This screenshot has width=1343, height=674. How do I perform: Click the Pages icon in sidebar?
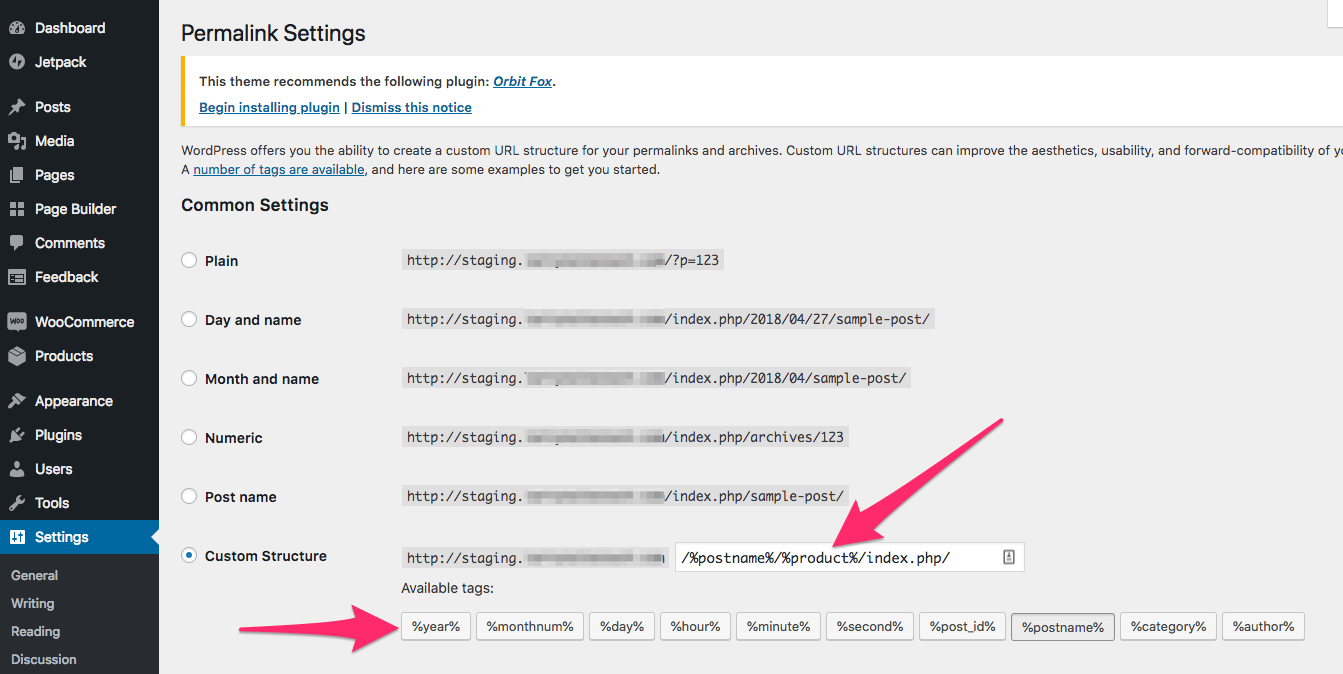(17, 175)
